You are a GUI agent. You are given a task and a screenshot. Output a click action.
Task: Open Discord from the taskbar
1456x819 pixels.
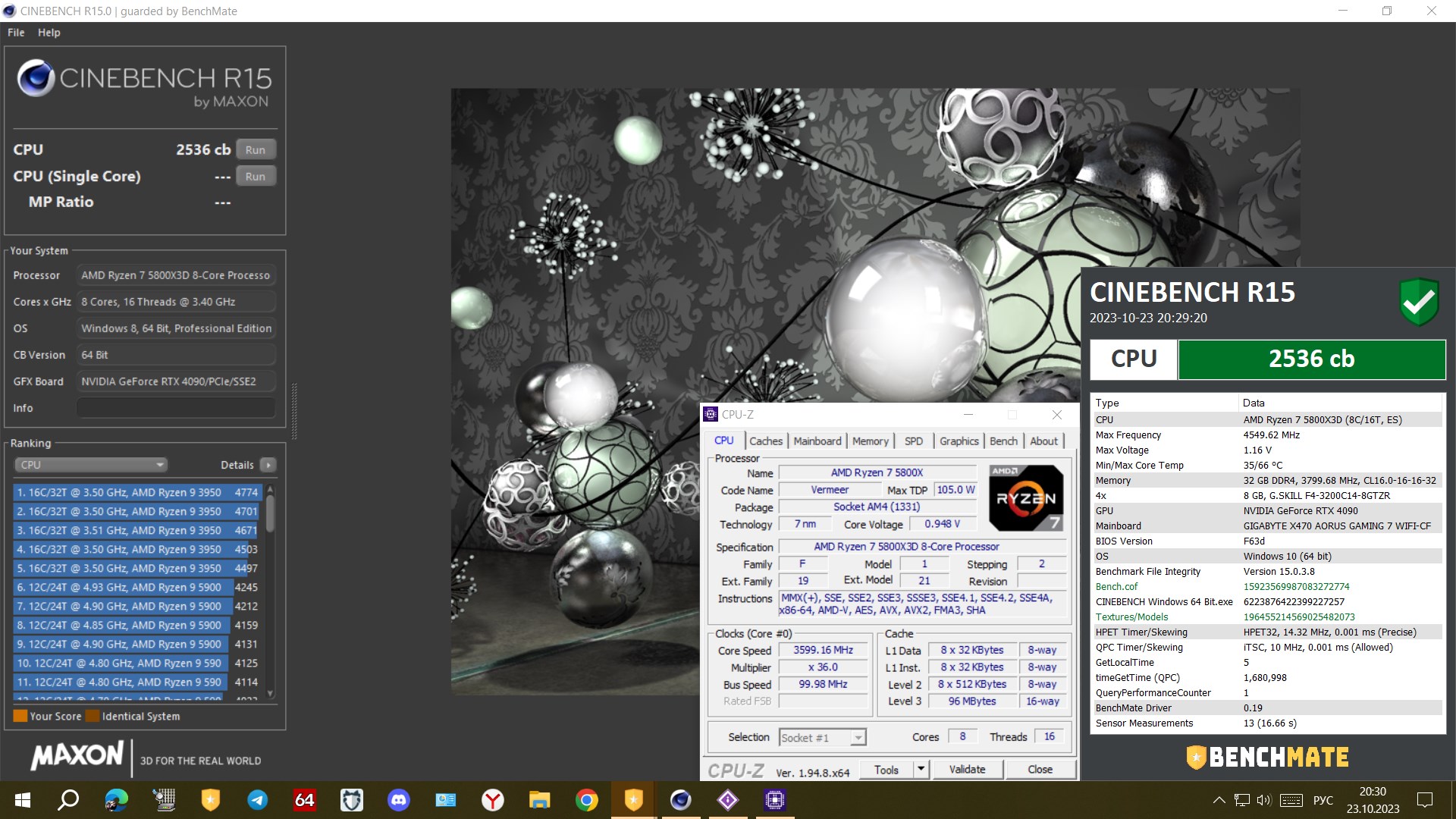(x=399, y=800)
